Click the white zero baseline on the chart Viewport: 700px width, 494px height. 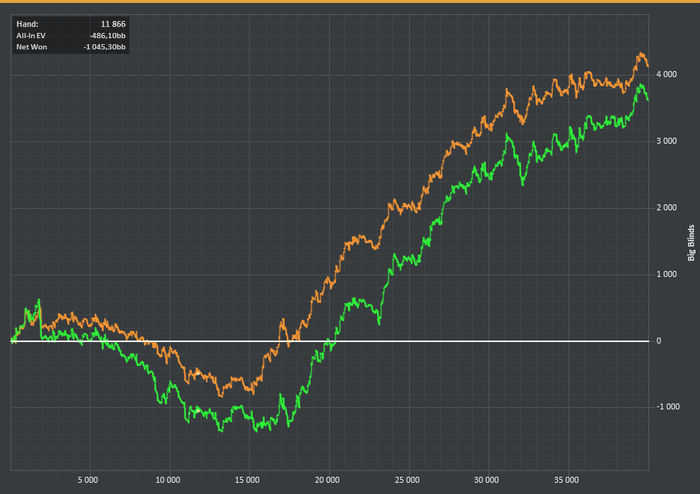tap(329, 341)
